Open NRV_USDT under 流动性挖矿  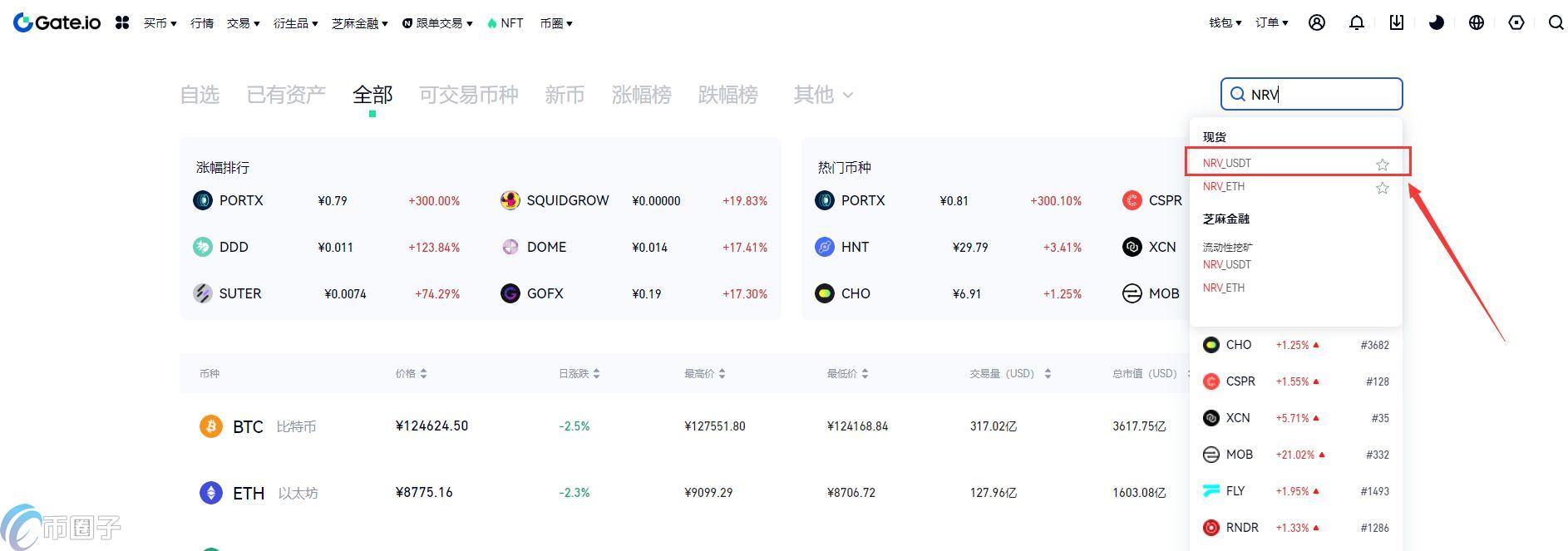1226,264
